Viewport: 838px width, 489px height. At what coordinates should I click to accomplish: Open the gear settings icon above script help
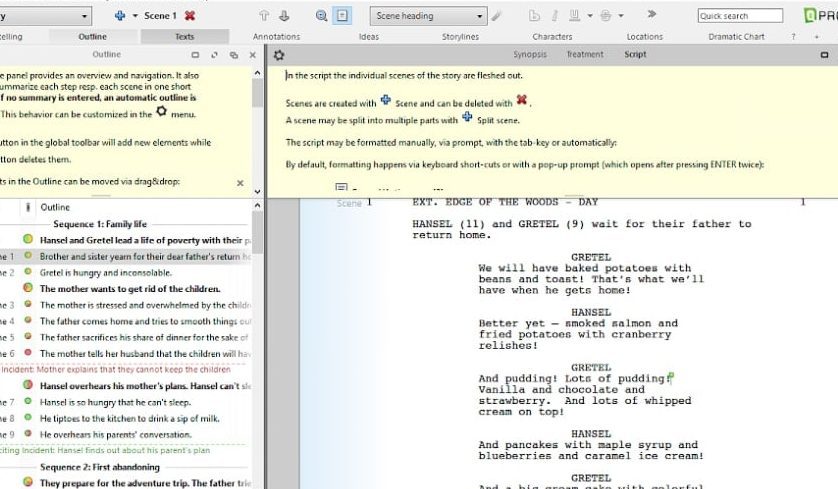(x=279, y=55)
